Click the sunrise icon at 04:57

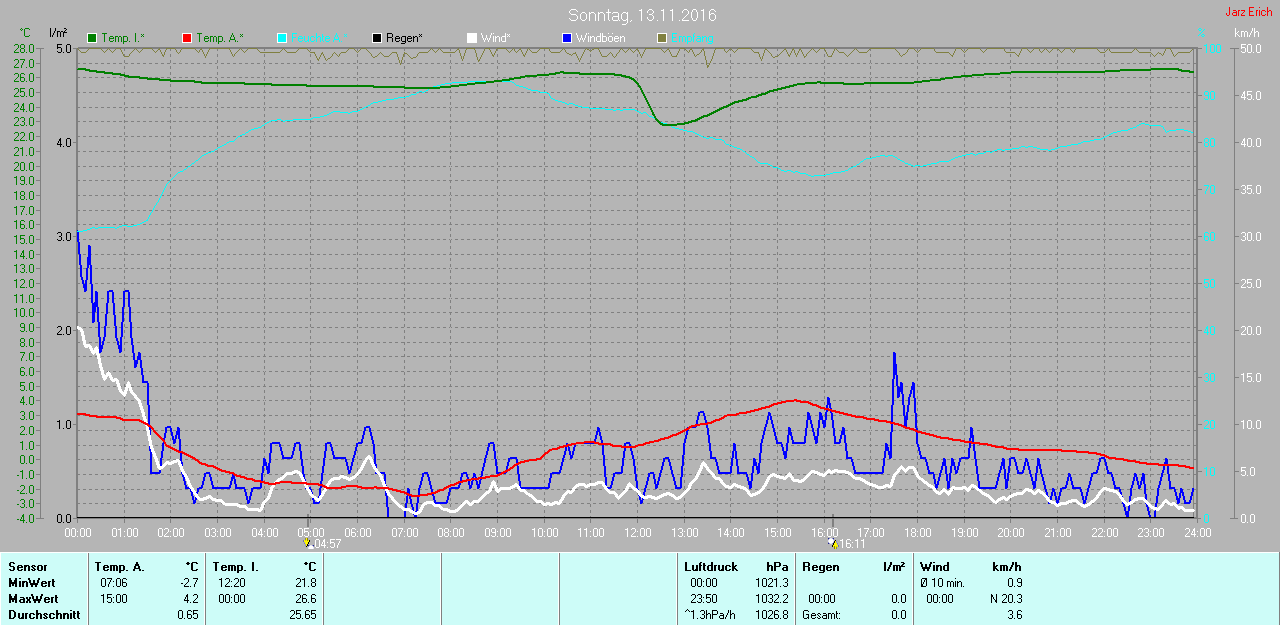(308, 543)
